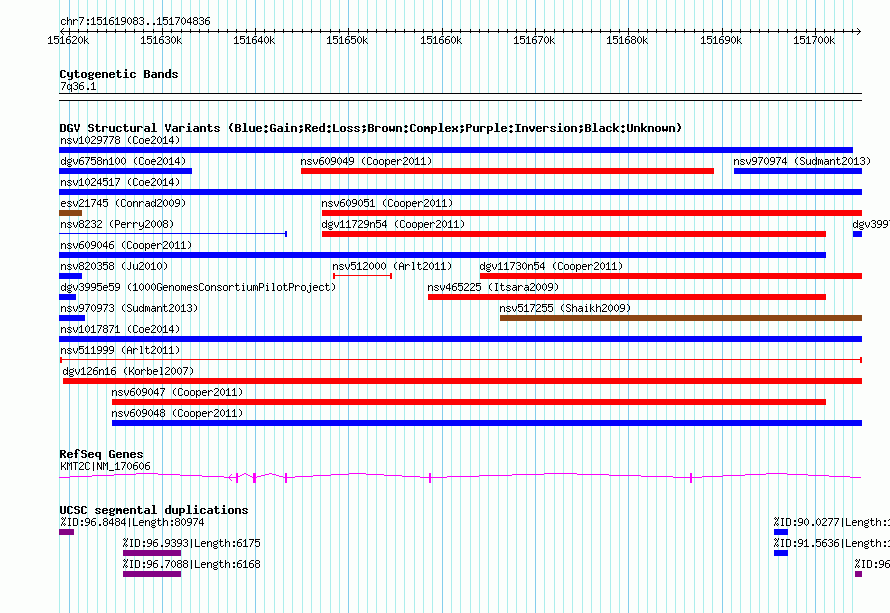Click the nsv1024517 (Coe2014) label
Screen dimensions: 890x613
120,182
